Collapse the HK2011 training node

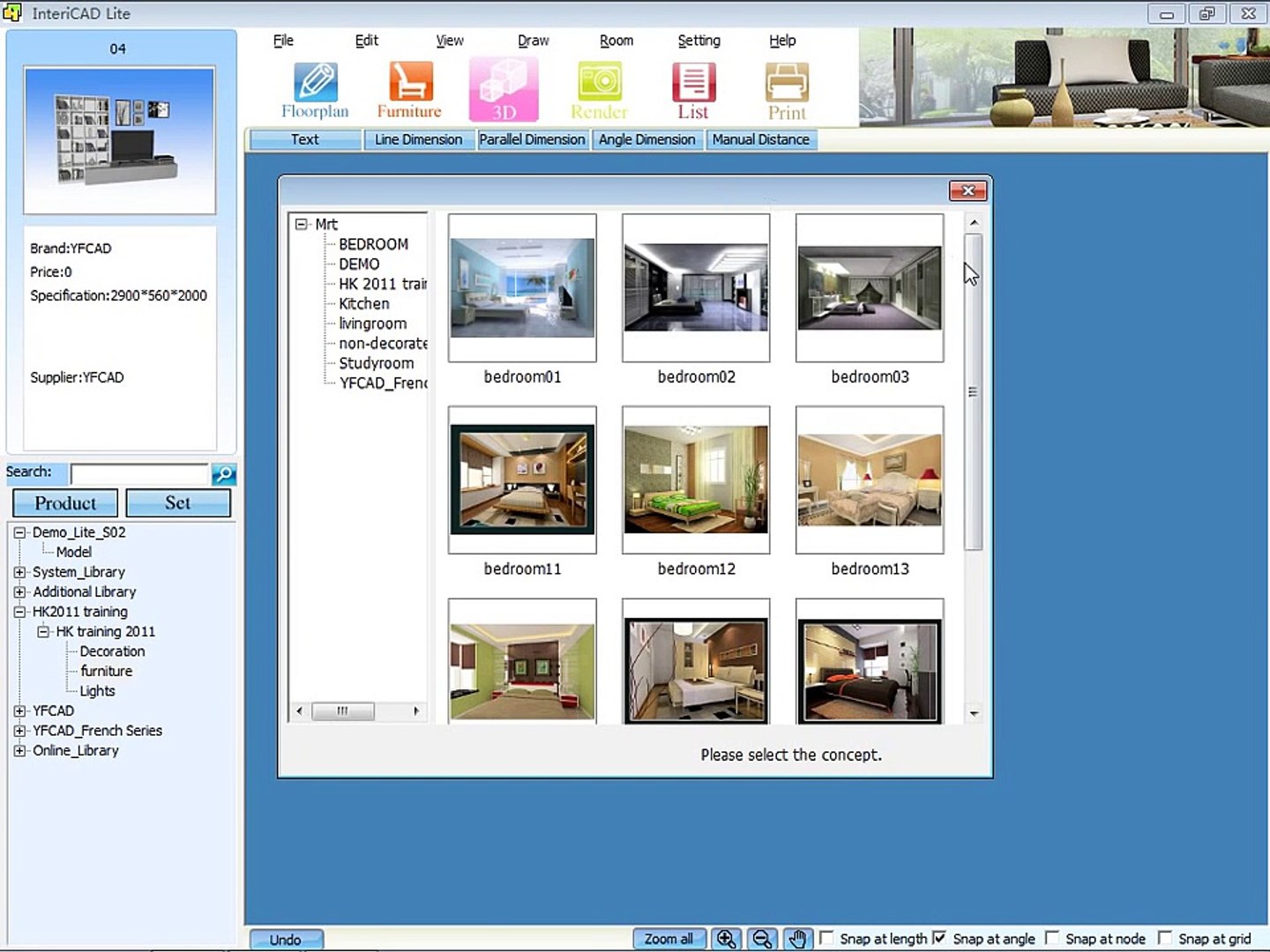[19, 612]
